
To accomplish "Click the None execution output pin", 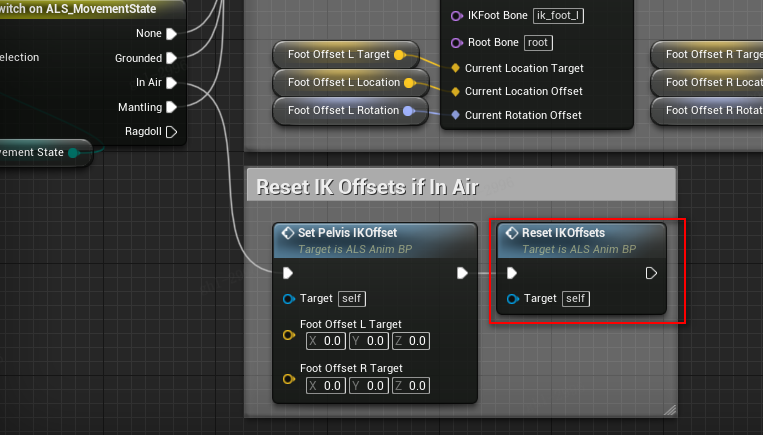I will [x=171, y=34].
